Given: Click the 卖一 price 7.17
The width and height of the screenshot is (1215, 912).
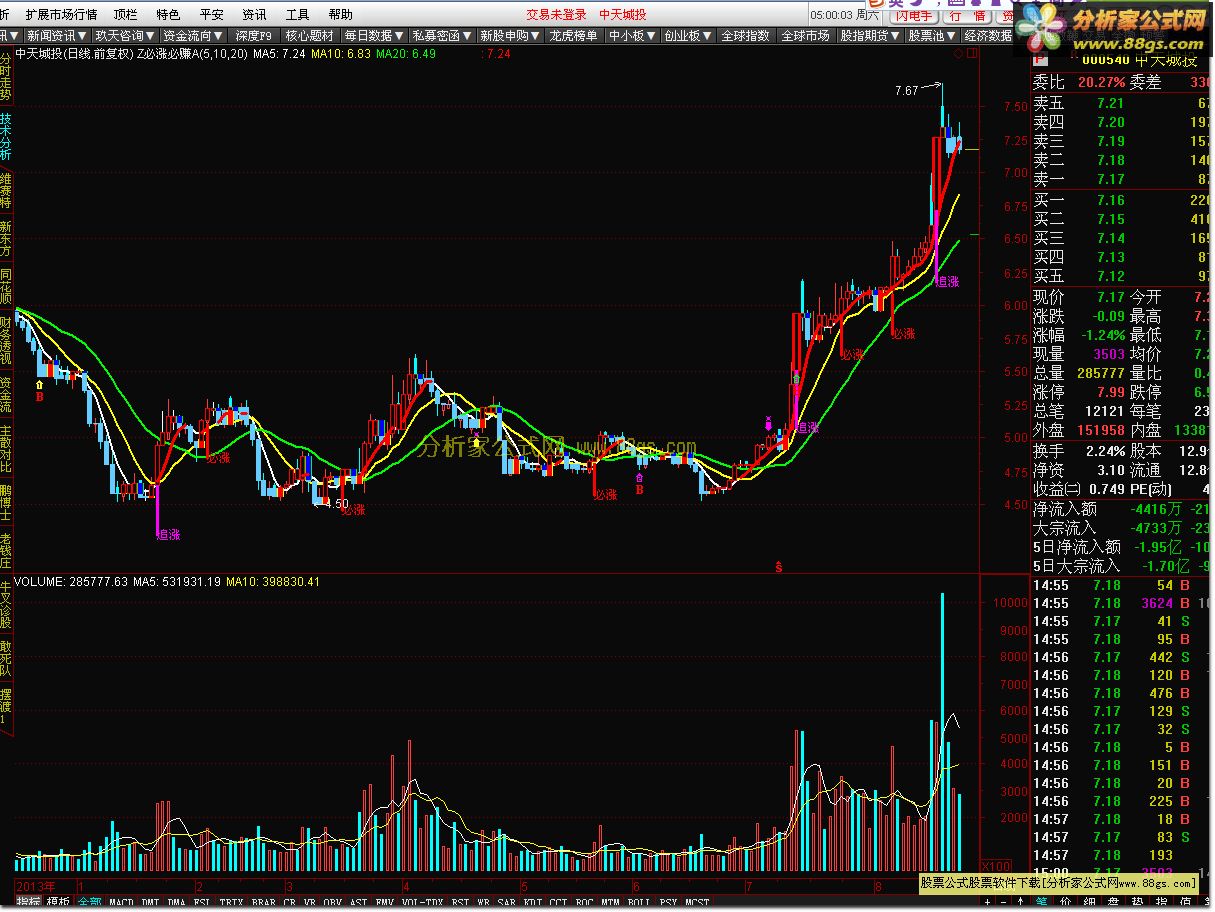Looking at the screenshot, I should point(1110,179).
